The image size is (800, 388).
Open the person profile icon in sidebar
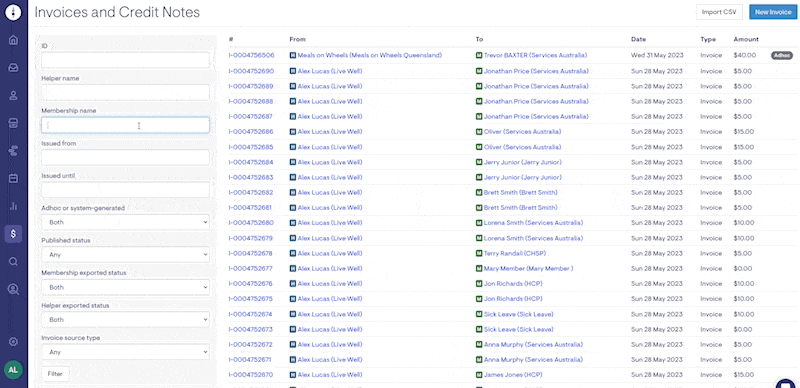[x=13, y=95]
